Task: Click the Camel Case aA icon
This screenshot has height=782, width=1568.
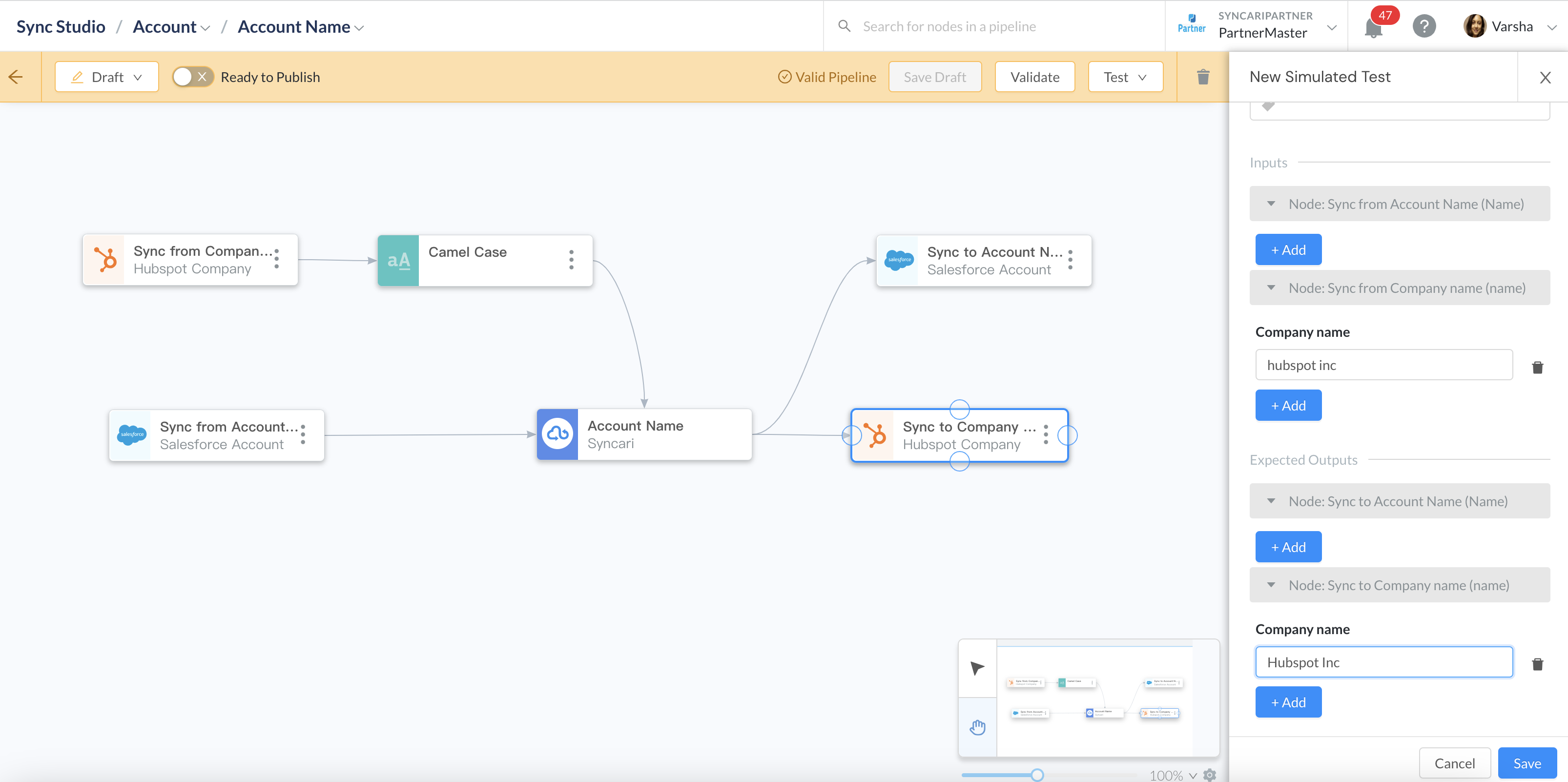Action: 398,261
